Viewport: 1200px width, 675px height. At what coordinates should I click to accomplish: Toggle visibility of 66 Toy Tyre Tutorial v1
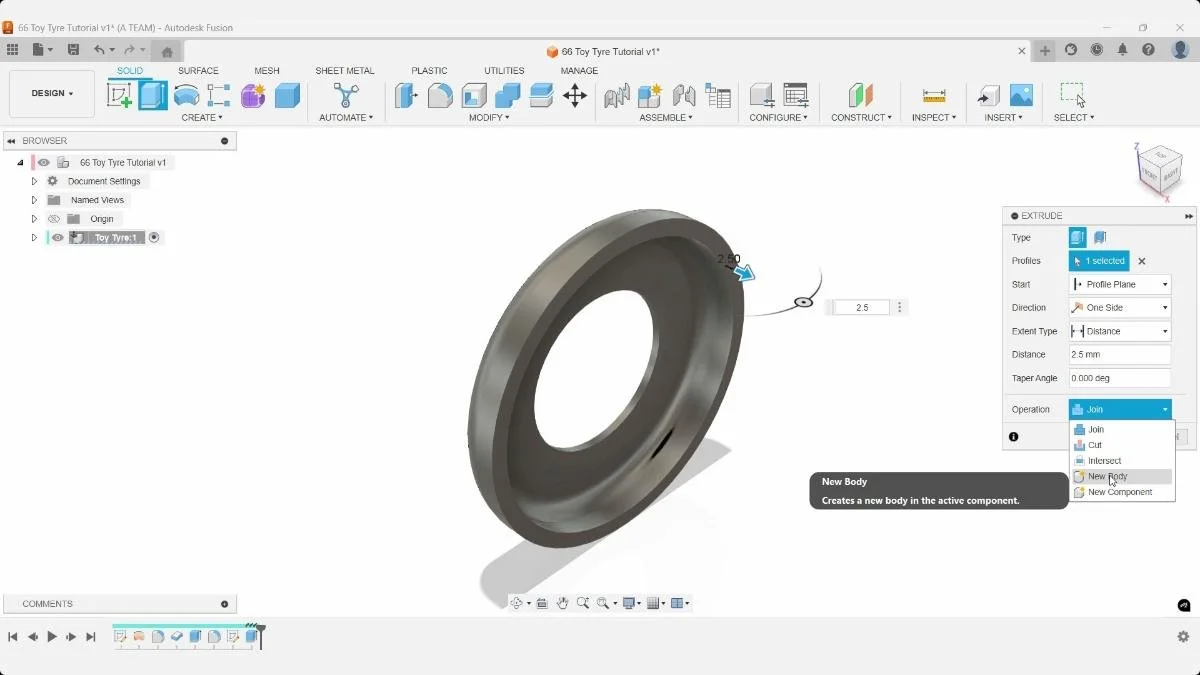44,162
